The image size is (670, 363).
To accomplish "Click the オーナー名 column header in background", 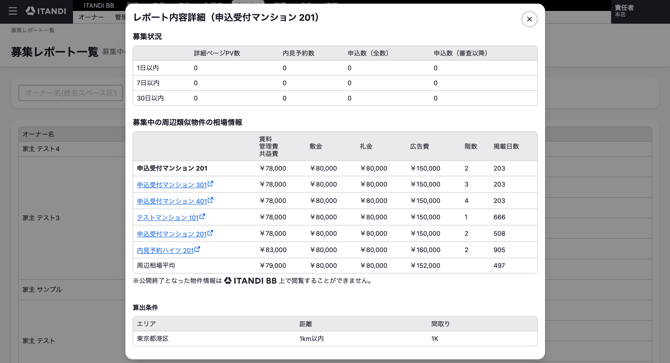I will click(38, 134).
